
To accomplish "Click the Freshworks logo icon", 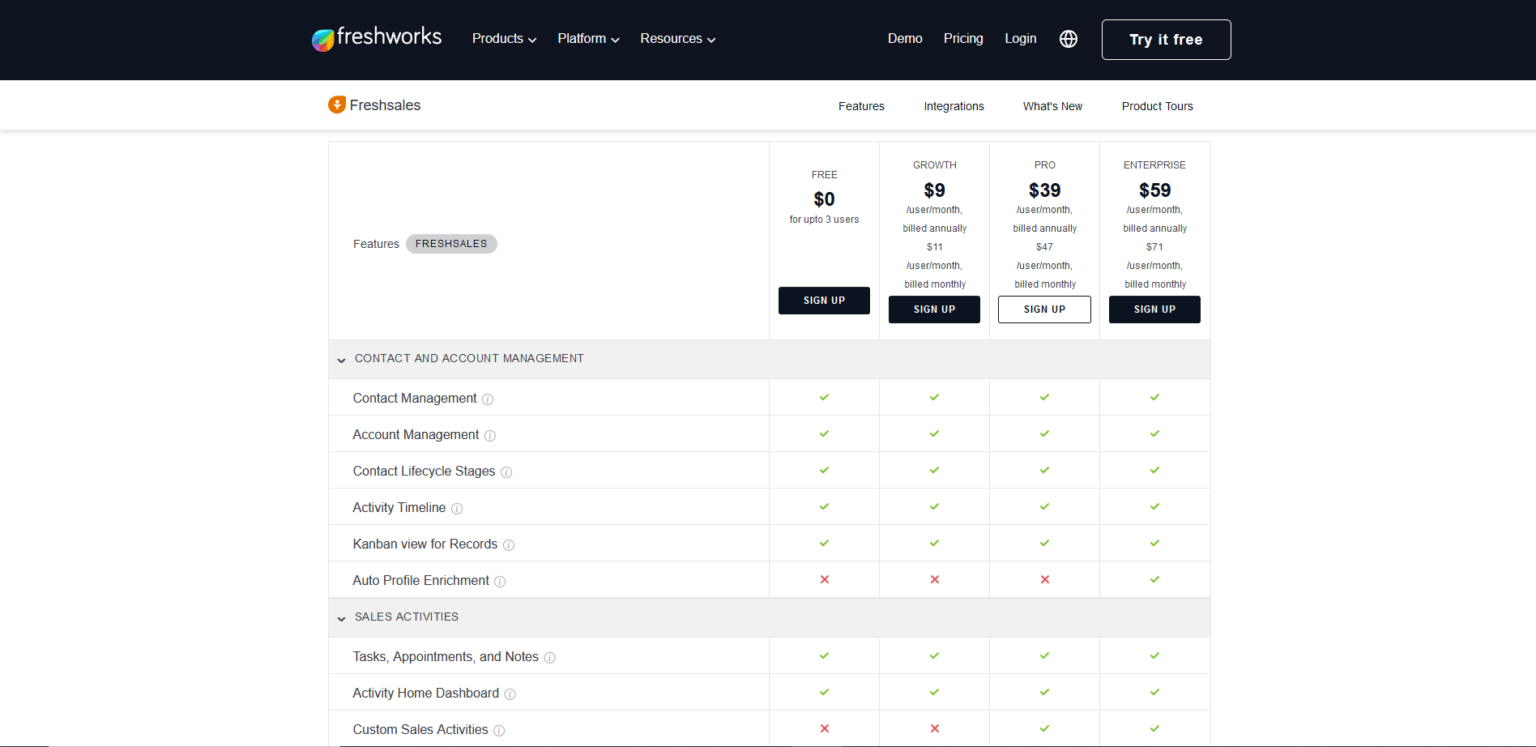I will (x=322, y=37).
